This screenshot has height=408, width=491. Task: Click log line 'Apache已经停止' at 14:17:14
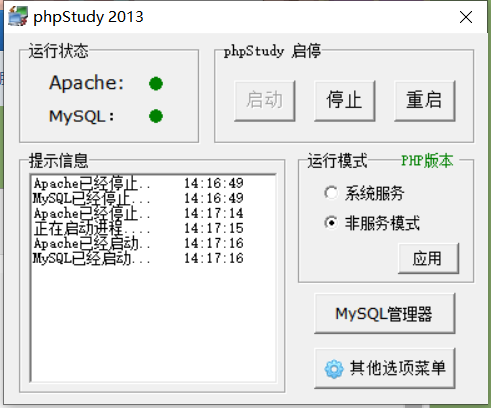[x=139, y=213]
